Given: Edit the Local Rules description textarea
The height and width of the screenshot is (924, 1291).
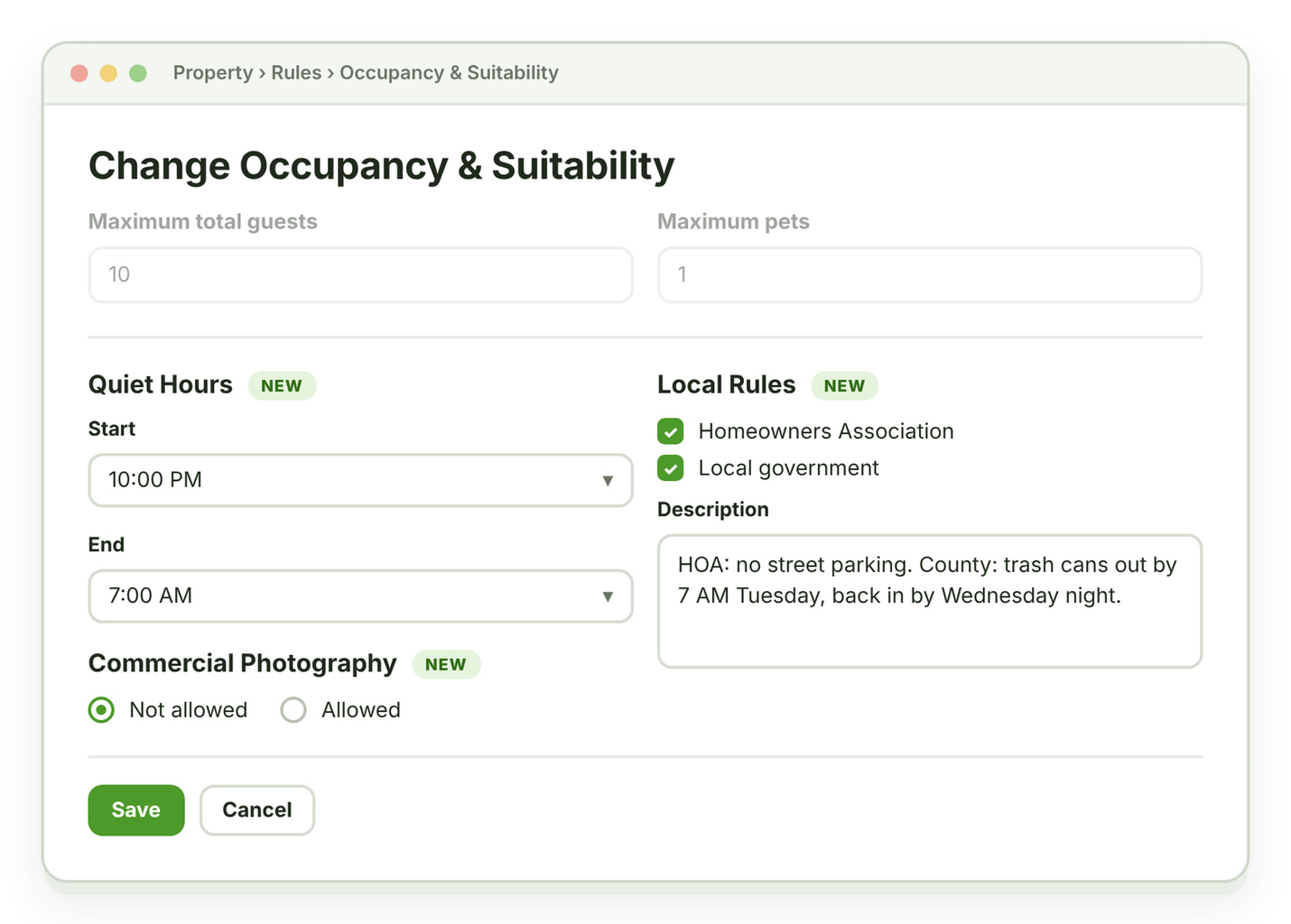Looking at the screenshot, I should pos(930,601).
